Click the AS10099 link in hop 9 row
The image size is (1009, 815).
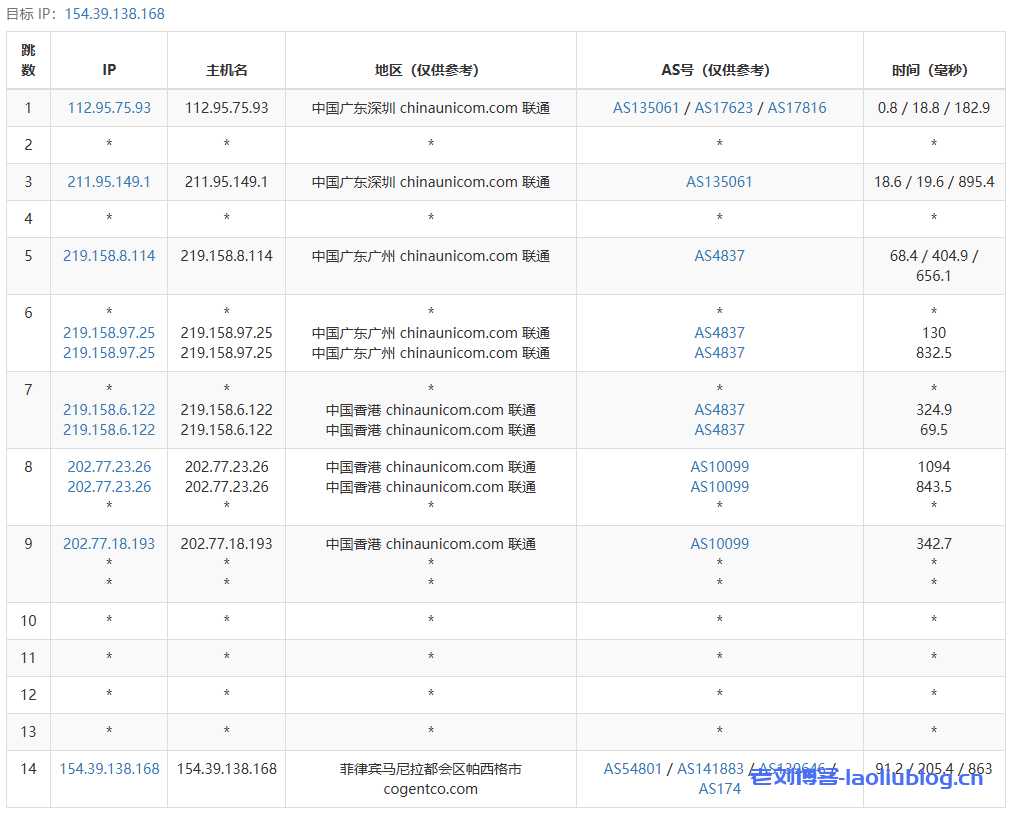[719, 544]
